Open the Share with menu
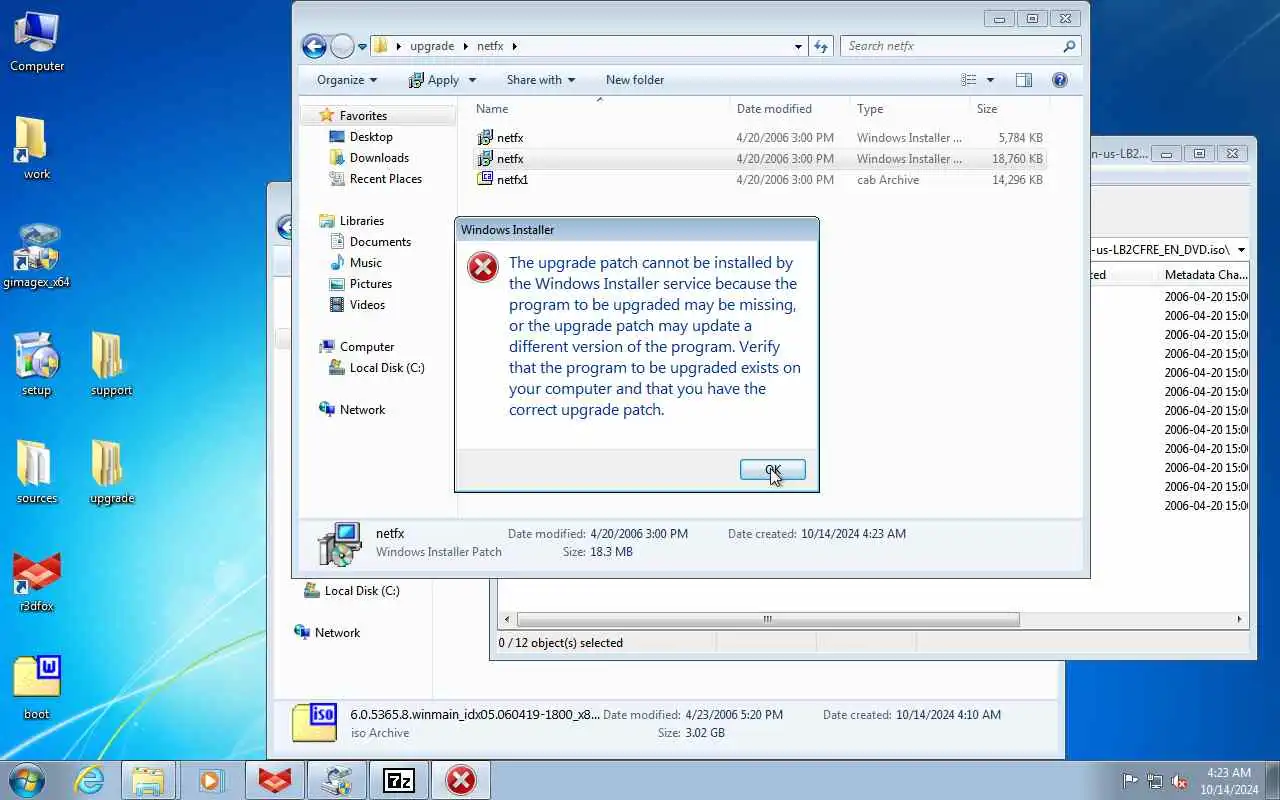Image resolution: width=1280 pixels, height=800 pixels. [x=541, y=80]
